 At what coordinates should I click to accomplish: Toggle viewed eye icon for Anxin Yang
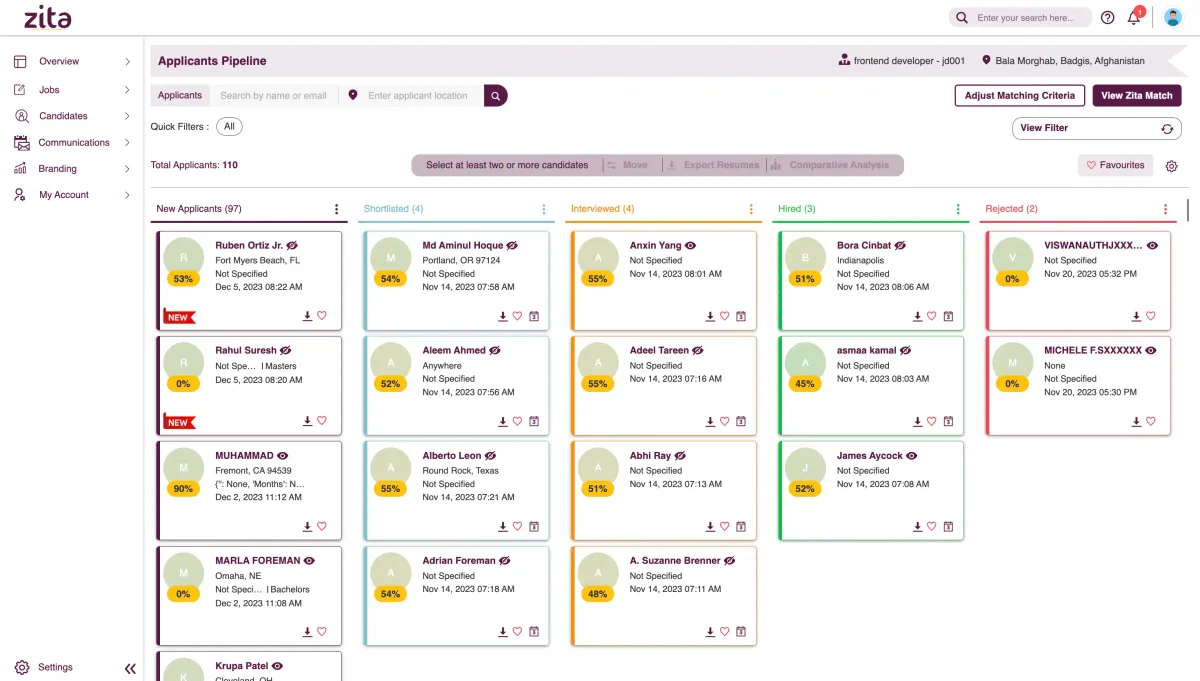[x=690, y=245]
